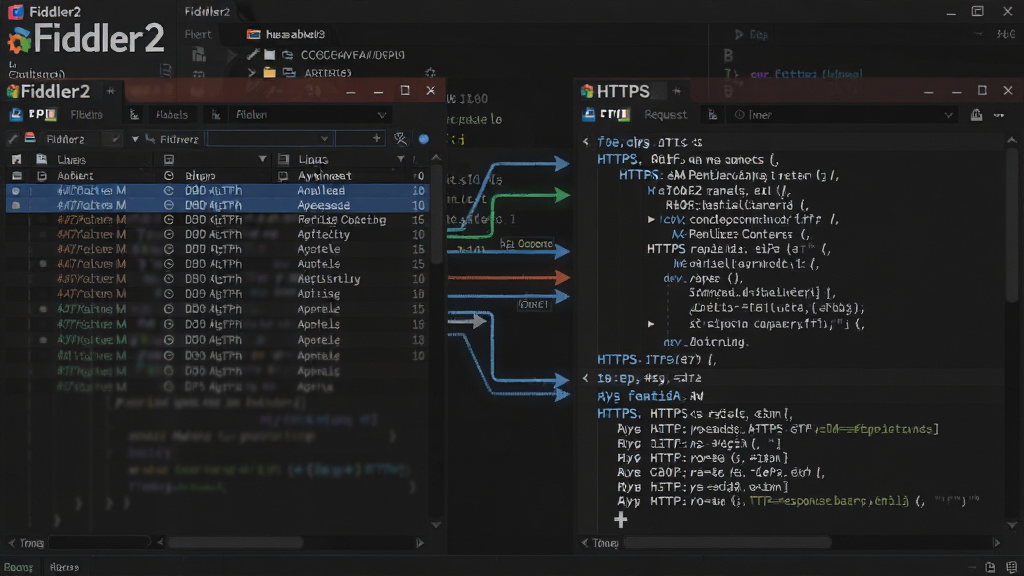1024x576 pixels.
Task: Expand the ARTIBI6 folder in the background window
Action: (251, 73)
